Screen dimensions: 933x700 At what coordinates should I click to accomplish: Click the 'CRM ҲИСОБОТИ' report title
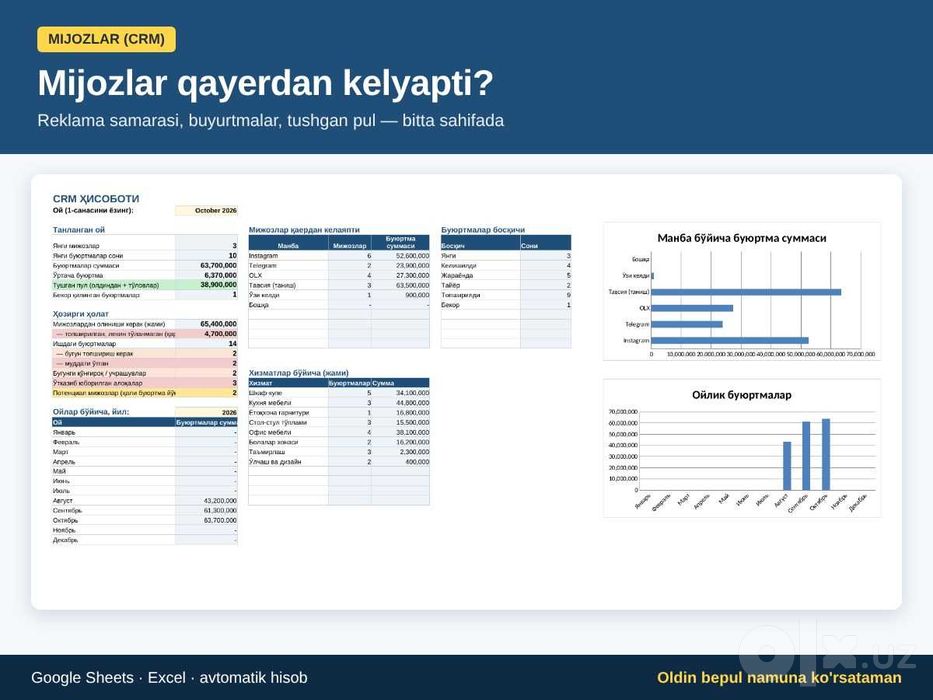click(96, 199)
